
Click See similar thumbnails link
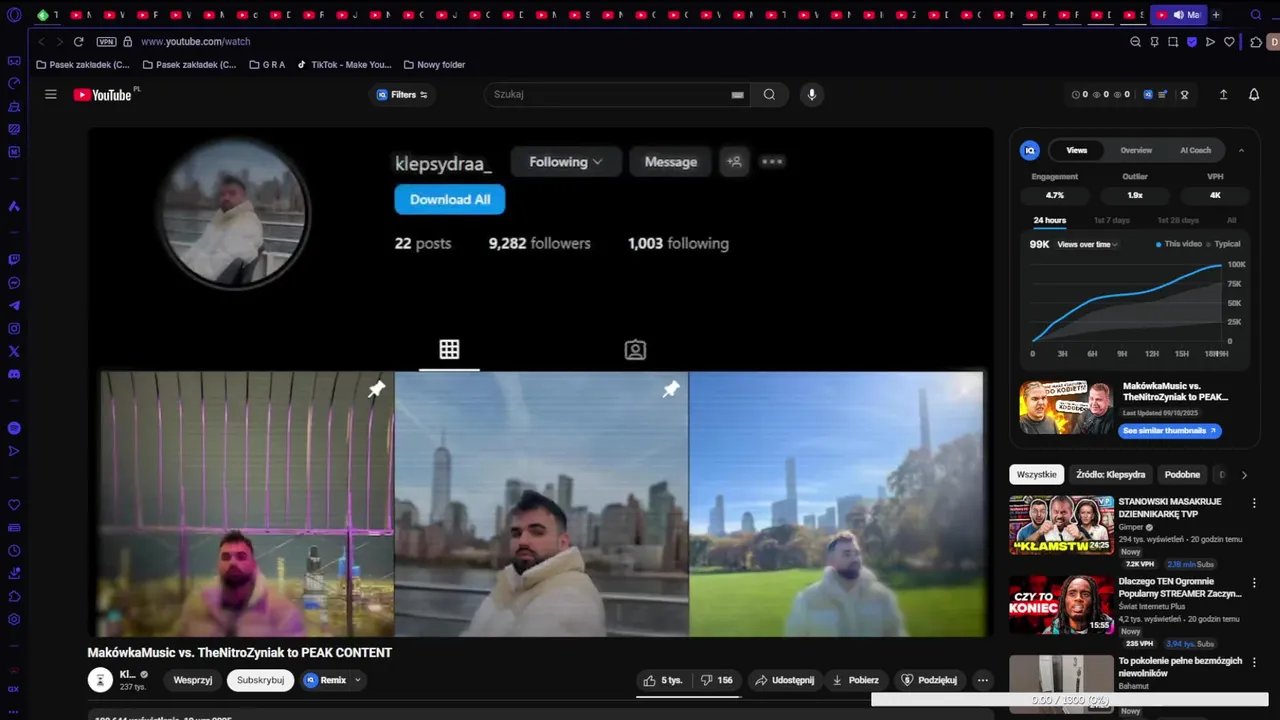pos(1169,431)
